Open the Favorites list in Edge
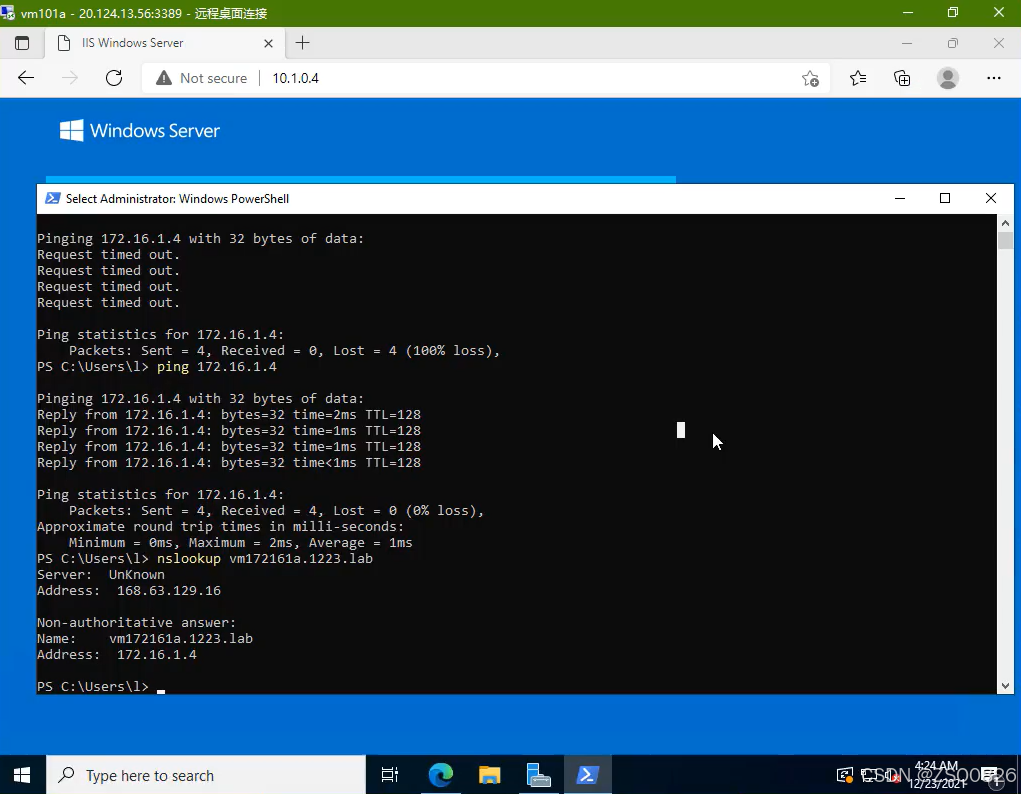The width and height of the screenshot is (1021, 794). coord(857,77)
